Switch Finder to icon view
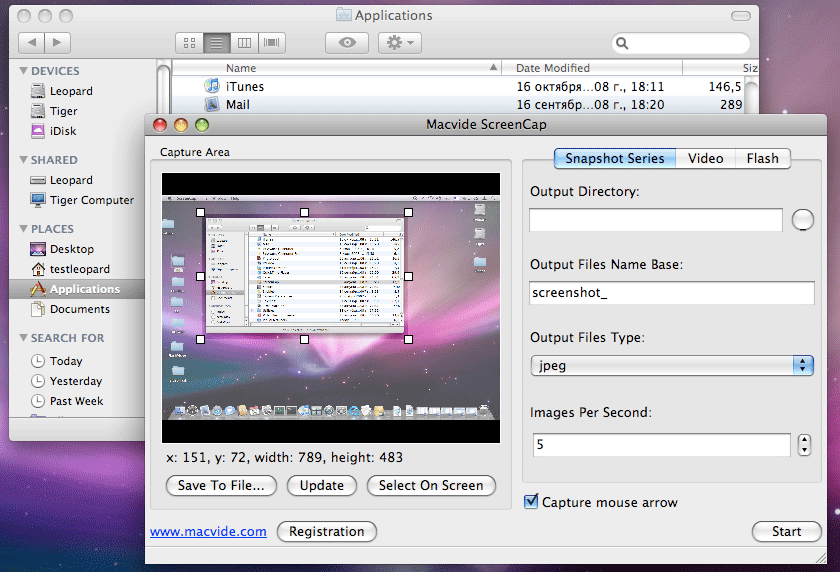840x572 pixels. click(x=190, y=43)
